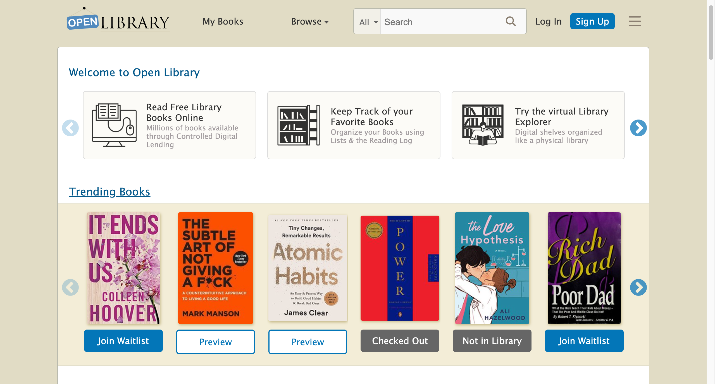Screen dimensions: 715x384
Task: Open the Trending Books link
Action: [109, 192]
